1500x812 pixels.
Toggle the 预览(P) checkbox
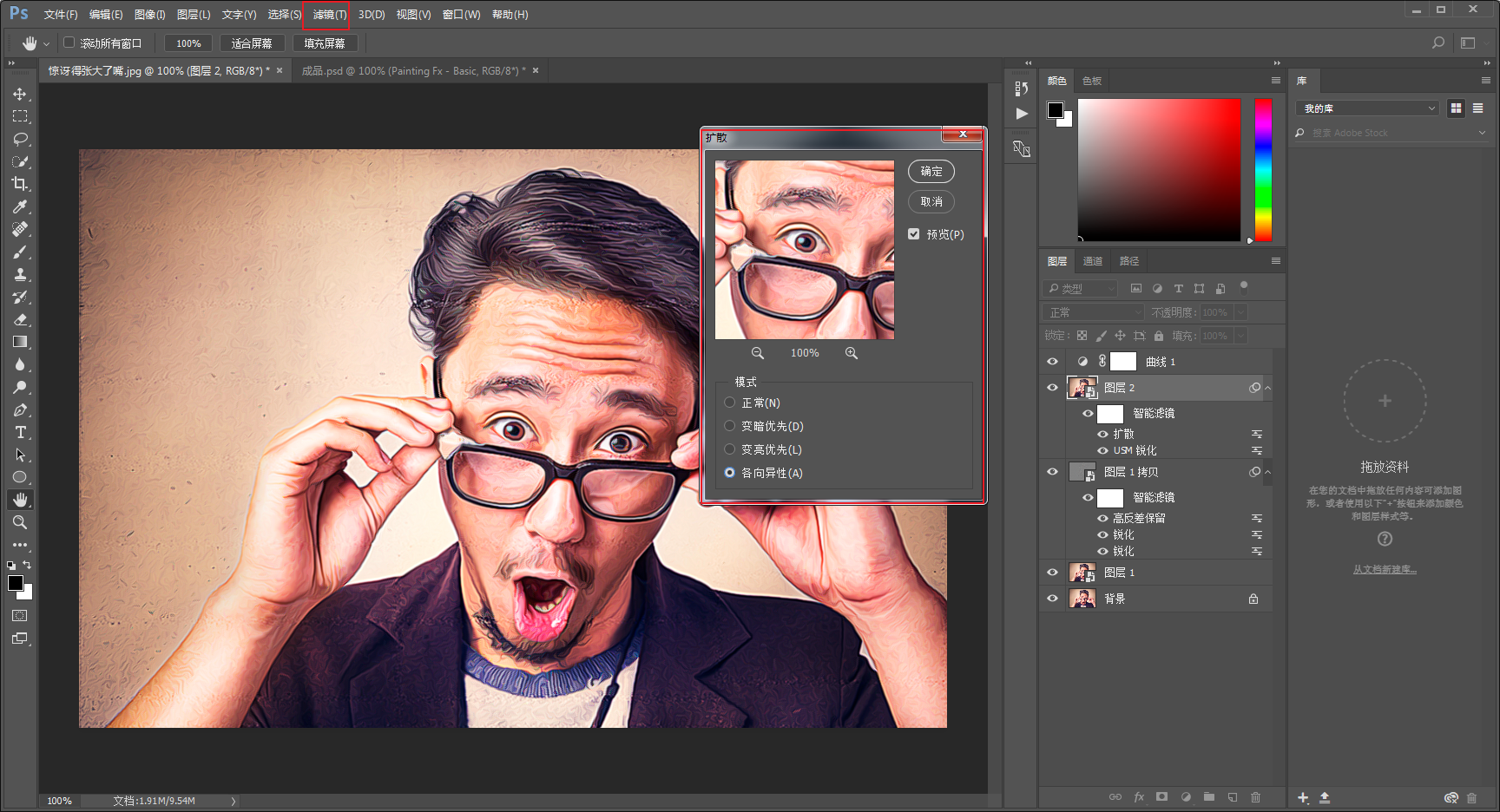(913, 234)
